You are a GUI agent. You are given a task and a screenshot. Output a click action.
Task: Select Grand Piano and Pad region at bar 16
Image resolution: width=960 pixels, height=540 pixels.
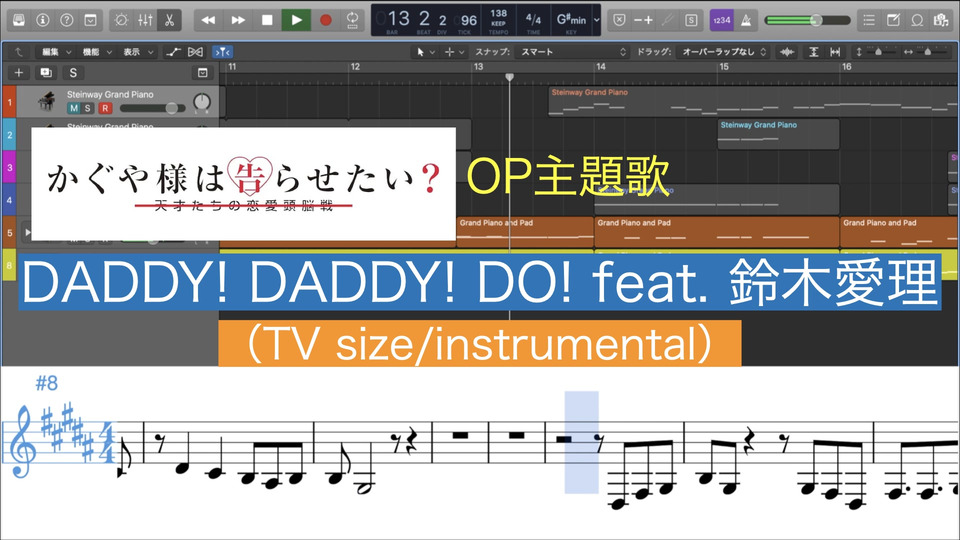pos(899,233)
